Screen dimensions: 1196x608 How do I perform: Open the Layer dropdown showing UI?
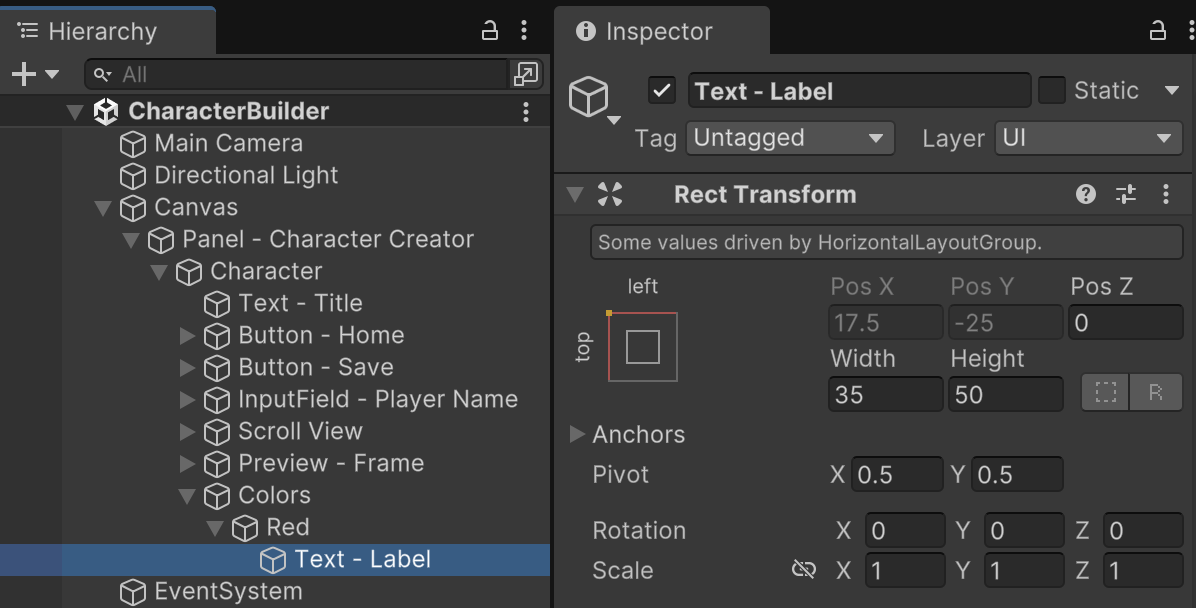pyautogui.click(x=1089, y=138)
